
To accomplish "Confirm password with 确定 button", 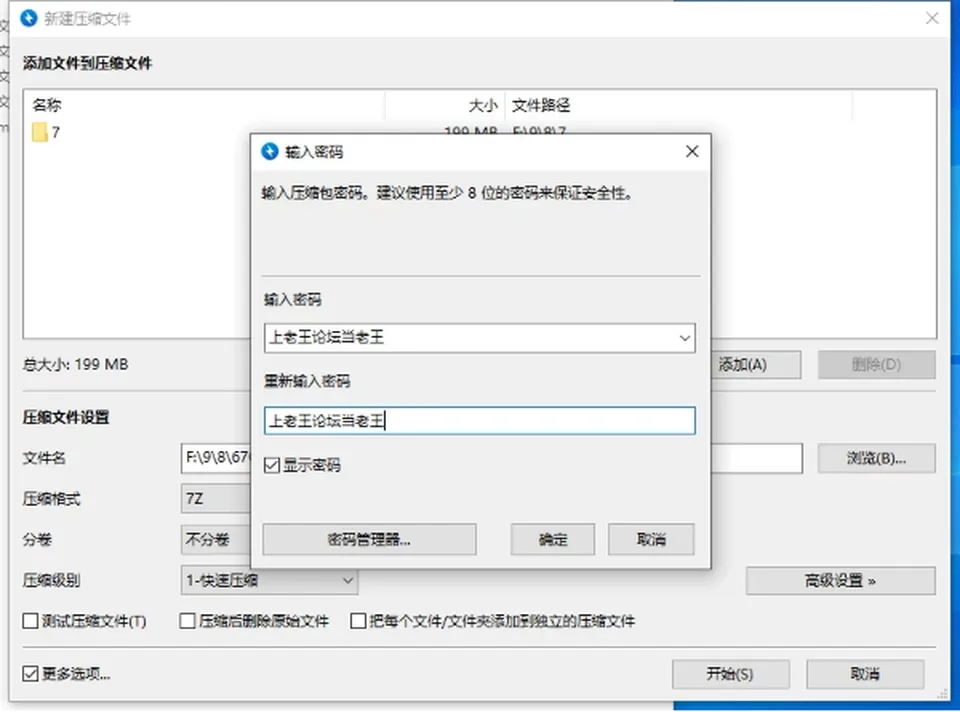I will click(x=553, y=539).
